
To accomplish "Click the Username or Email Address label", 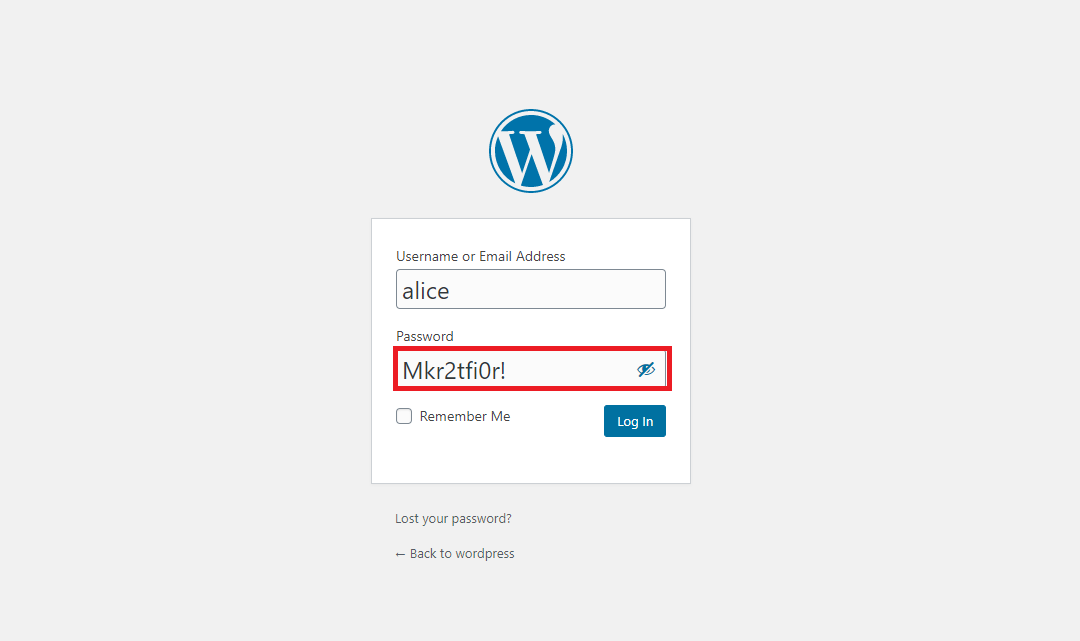I will pos(480,257).
